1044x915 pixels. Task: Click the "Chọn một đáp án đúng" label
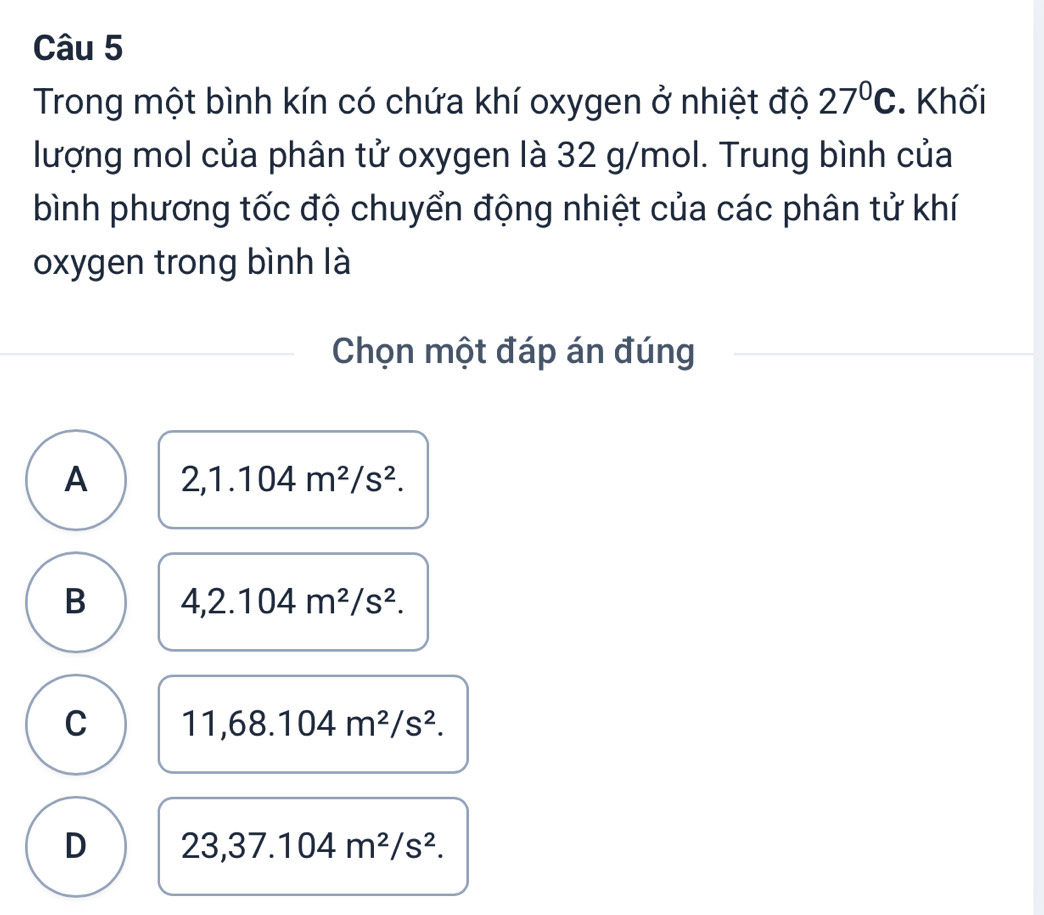coord(513,352)
